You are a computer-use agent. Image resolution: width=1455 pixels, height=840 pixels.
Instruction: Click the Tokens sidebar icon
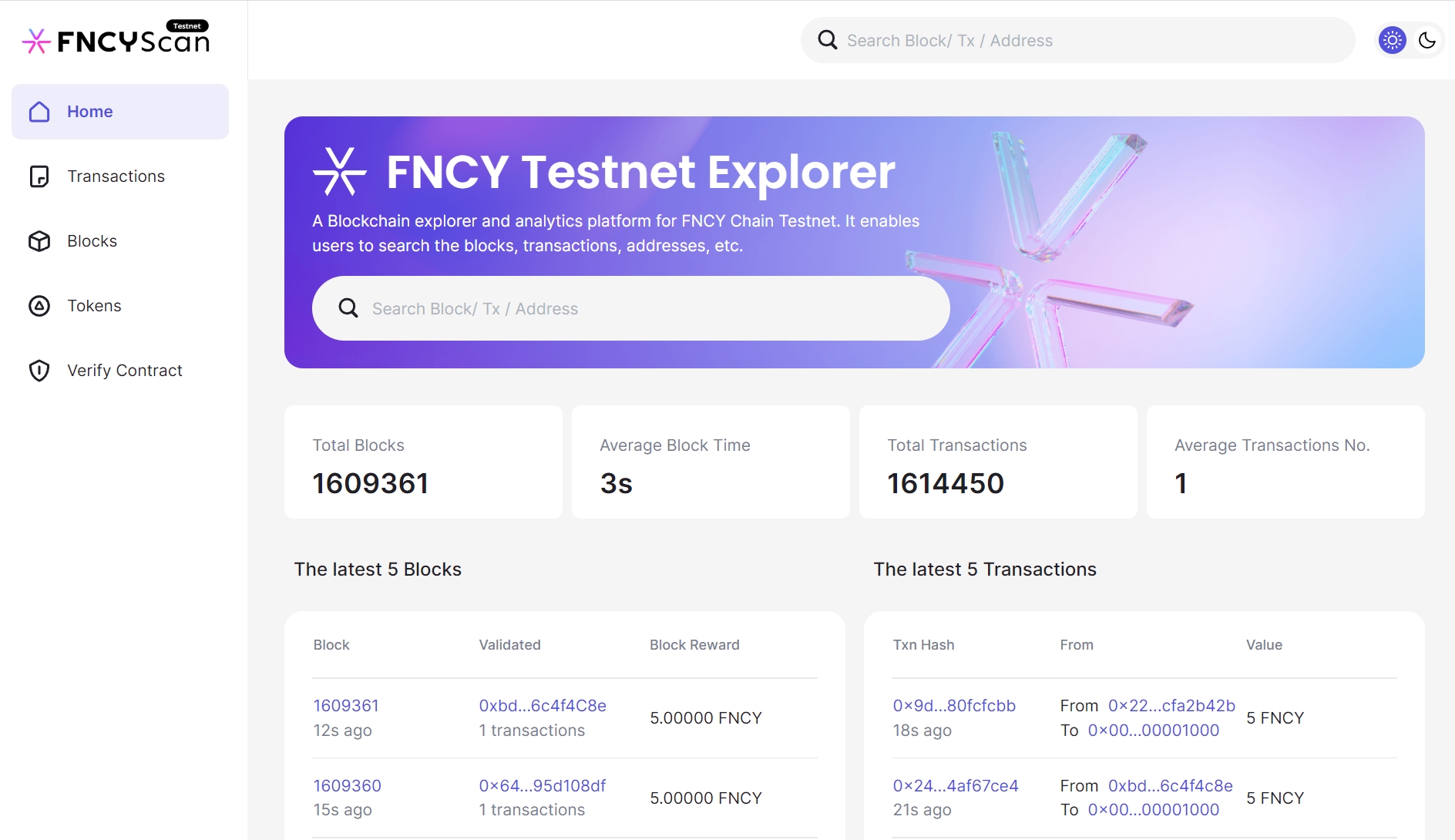click(39, 306)
